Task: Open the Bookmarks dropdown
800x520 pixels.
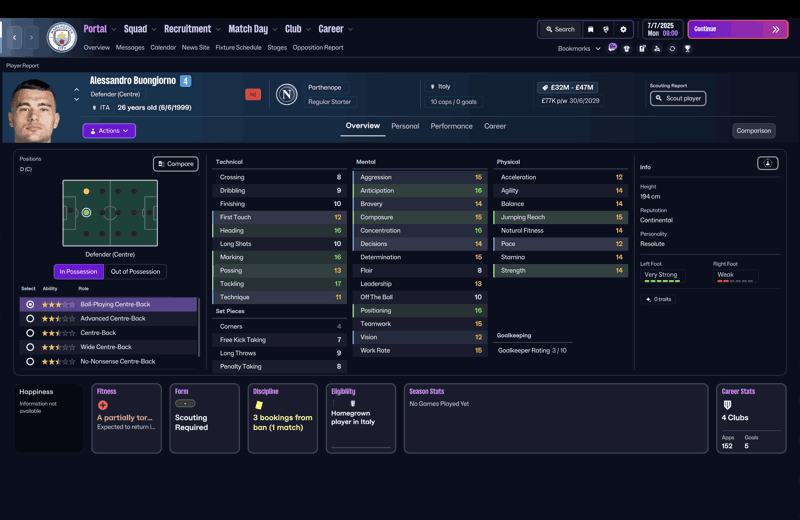Action: tap(579, 48)
